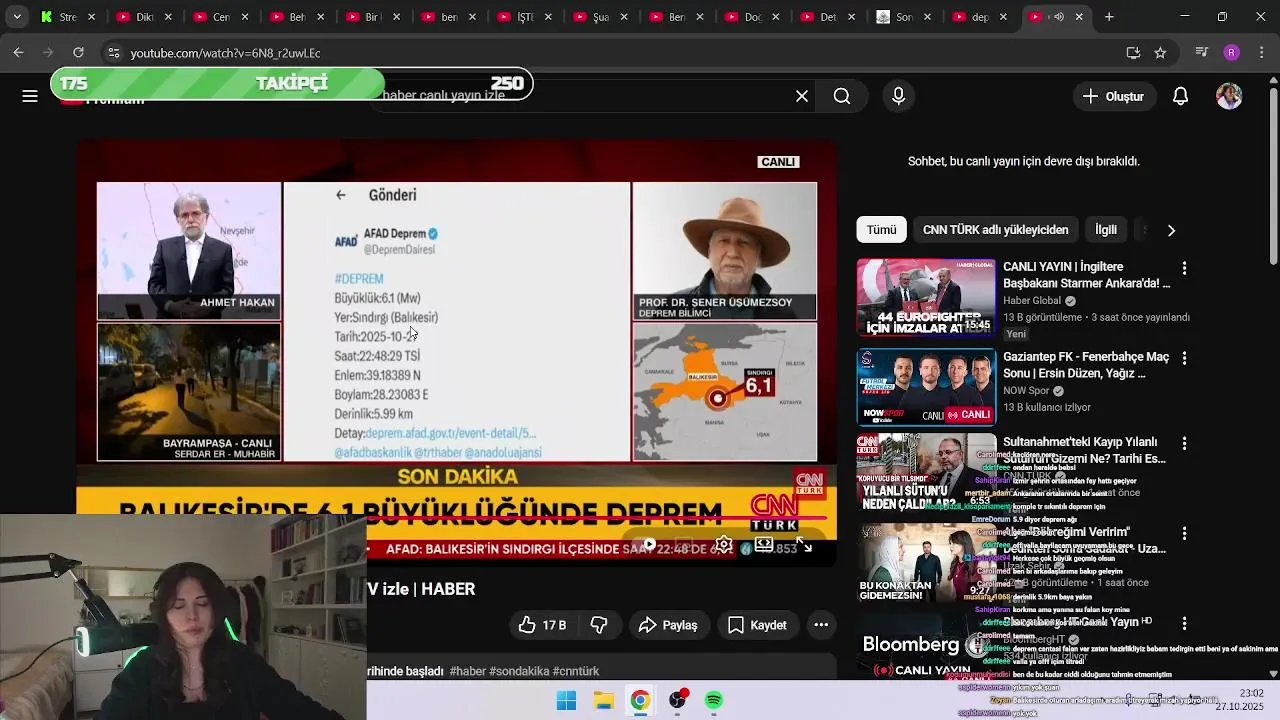
Task: Open Haber Global channel link
Action: tap(1032, 301)
